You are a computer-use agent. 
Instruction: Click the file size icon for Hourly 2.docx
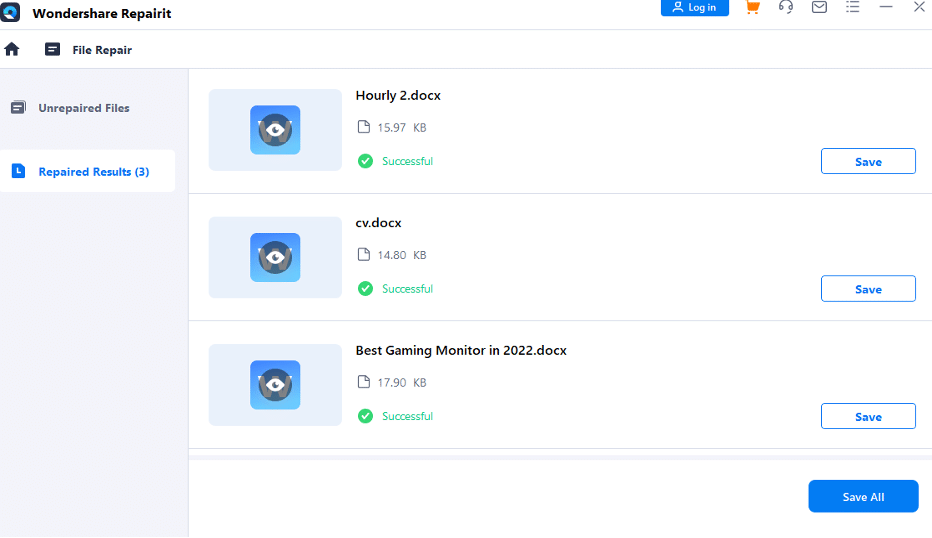pos(364,127)
